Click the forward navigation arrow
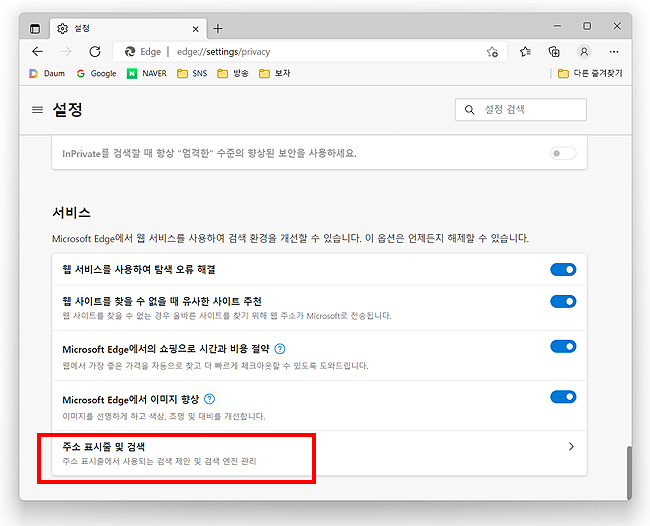Screen dimensions: 650x526 pyautogui.click(x=66, y=51)
